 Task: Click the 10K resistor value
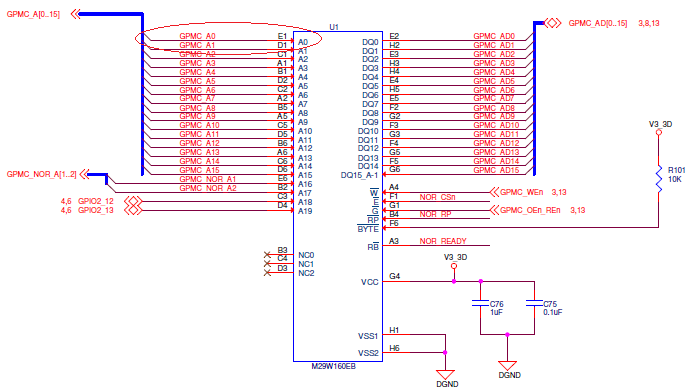(674, 179)
